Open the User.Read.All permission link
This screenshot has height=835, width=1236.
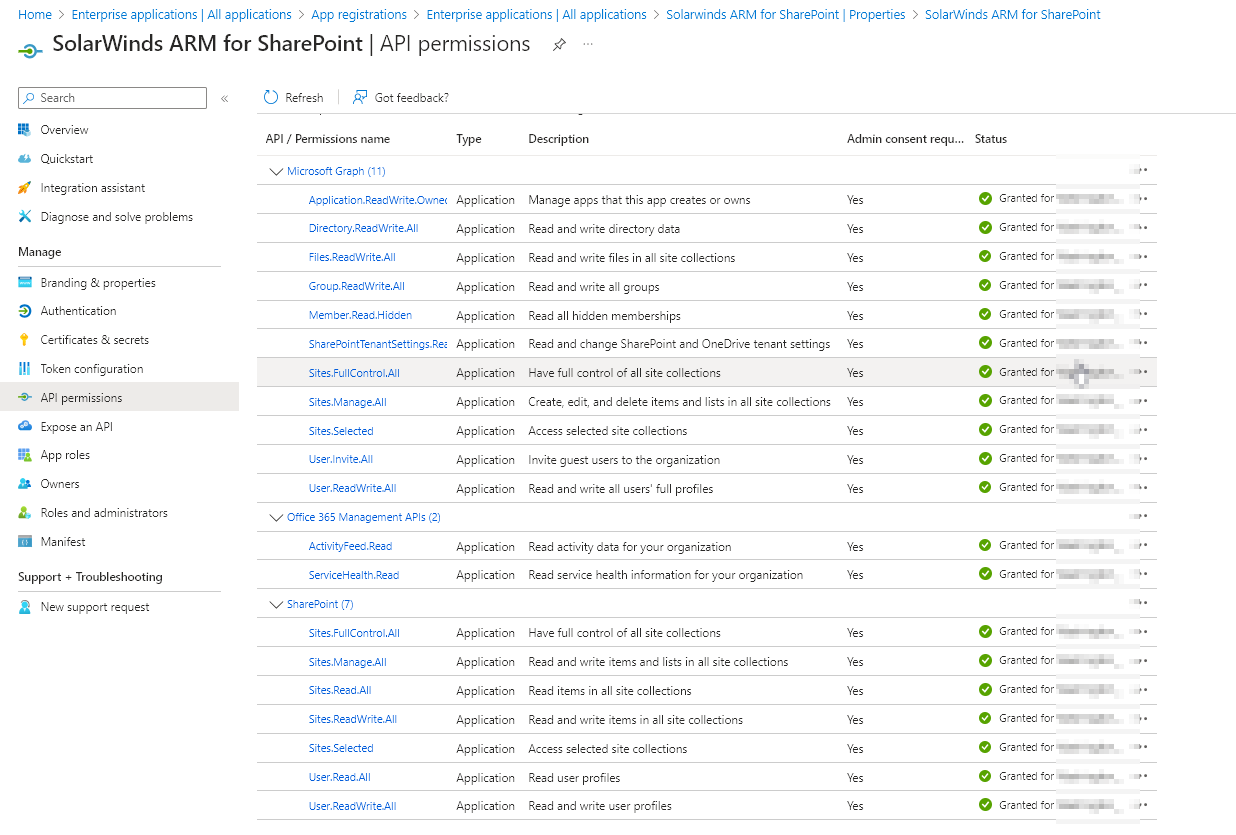coord(340,778)
